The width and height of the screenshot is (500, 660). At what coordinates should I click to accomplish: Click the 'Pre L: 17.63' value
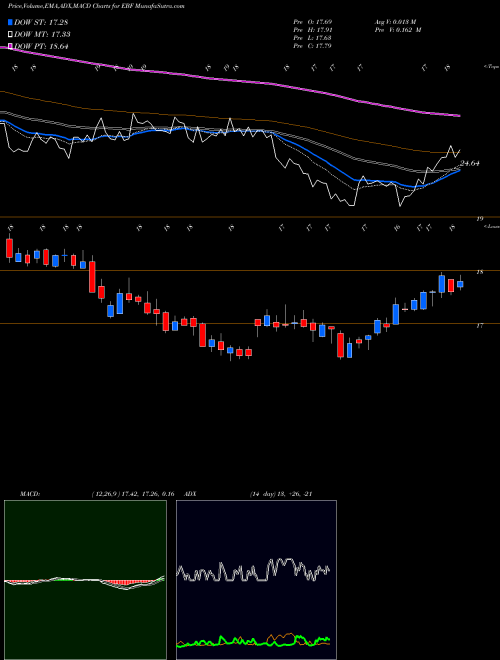[312, 37]
